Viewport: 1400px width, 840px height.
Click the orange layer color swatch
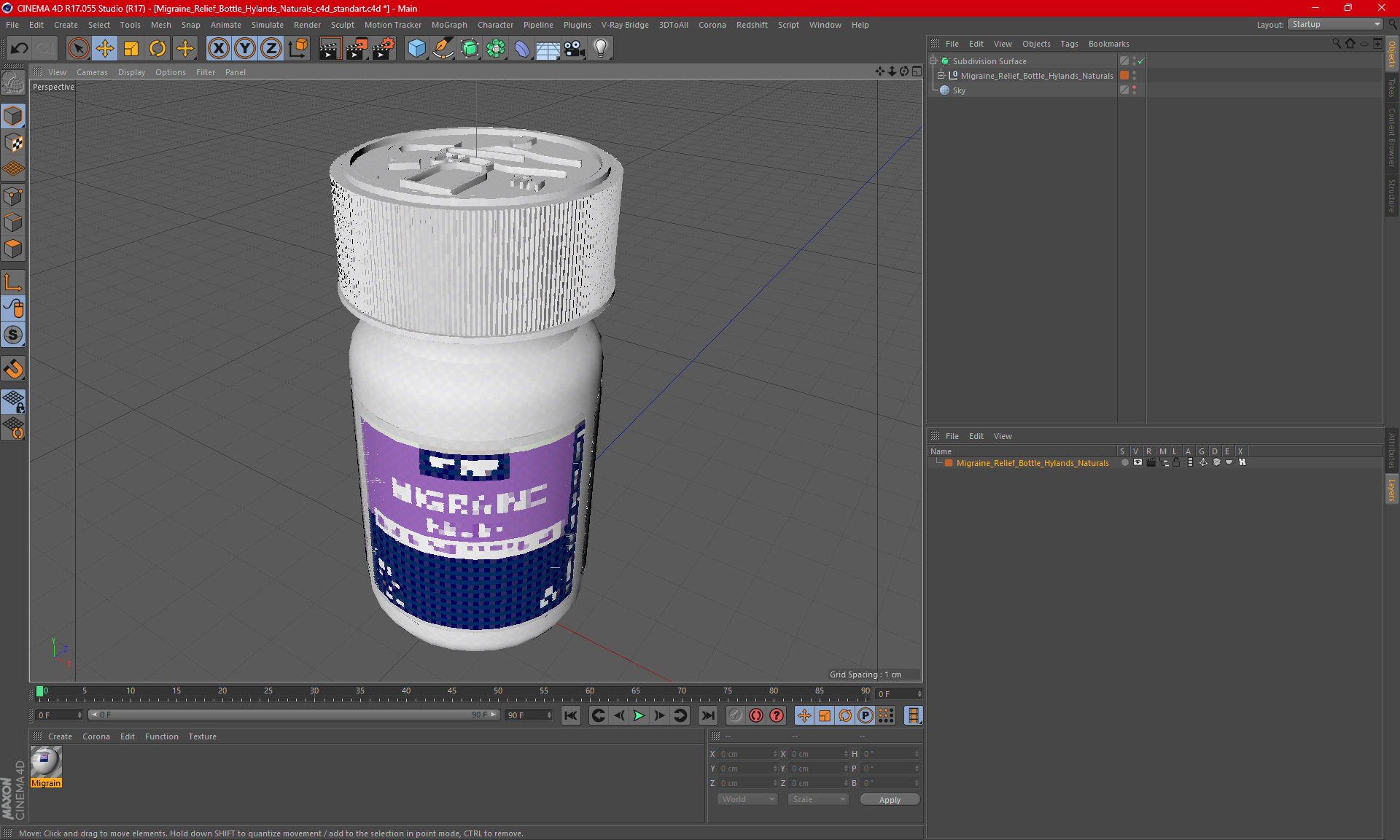[x=949, y=463]
